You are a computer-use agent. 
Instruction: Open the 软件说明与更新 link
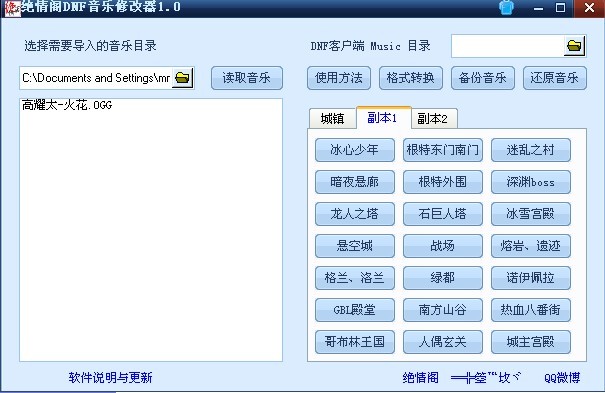pyautogui.click(x=110, y=378)
